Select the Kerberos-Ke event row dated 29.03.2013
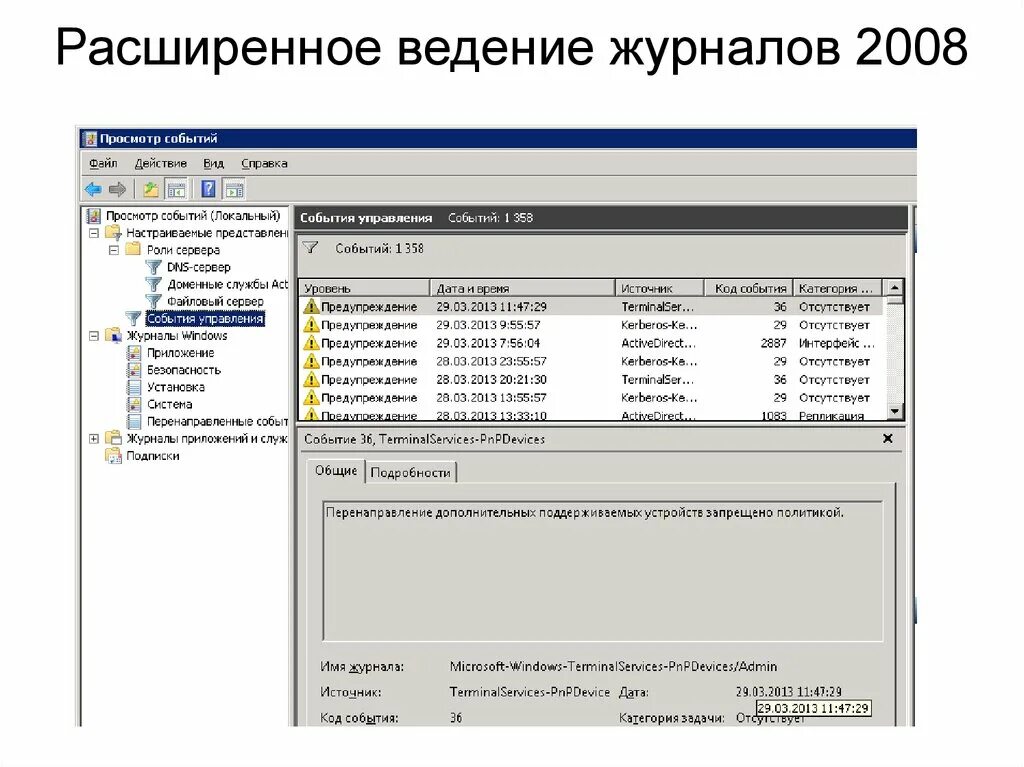The height and width of the screenshot is (767, 1024). pos(550,324)
